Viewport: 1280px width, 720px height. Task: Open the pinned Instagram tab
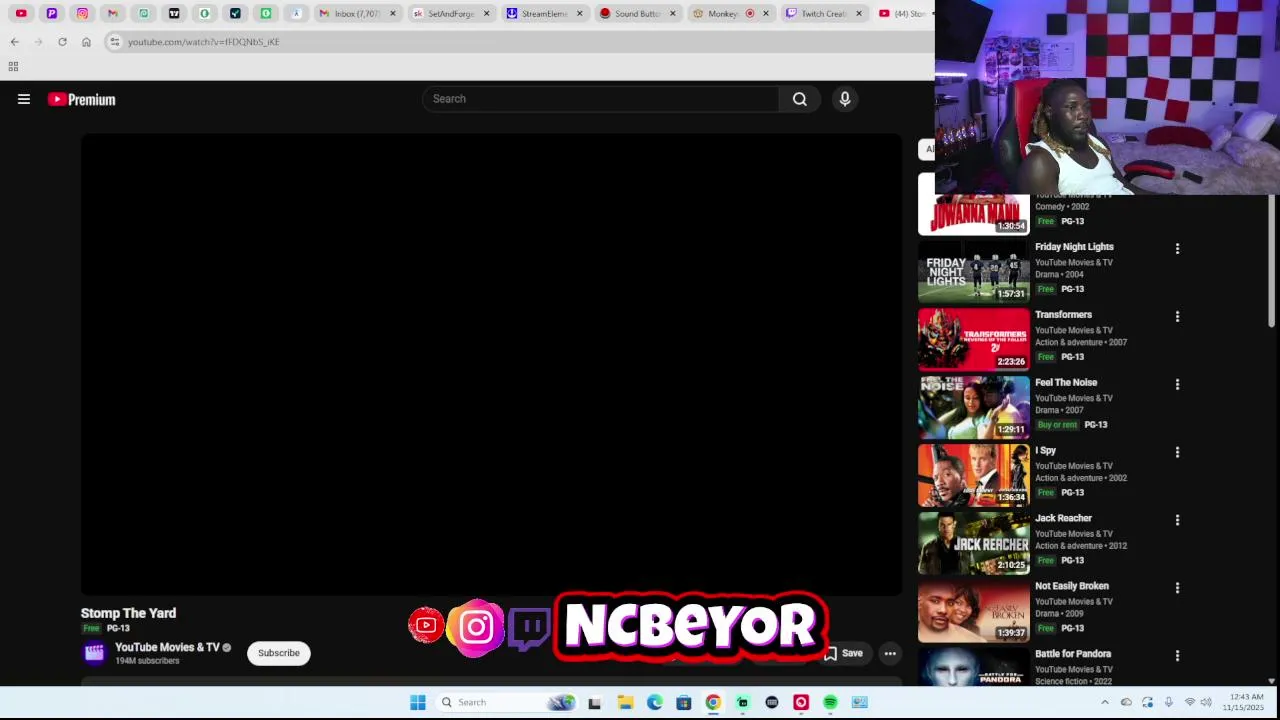(82, 13)
